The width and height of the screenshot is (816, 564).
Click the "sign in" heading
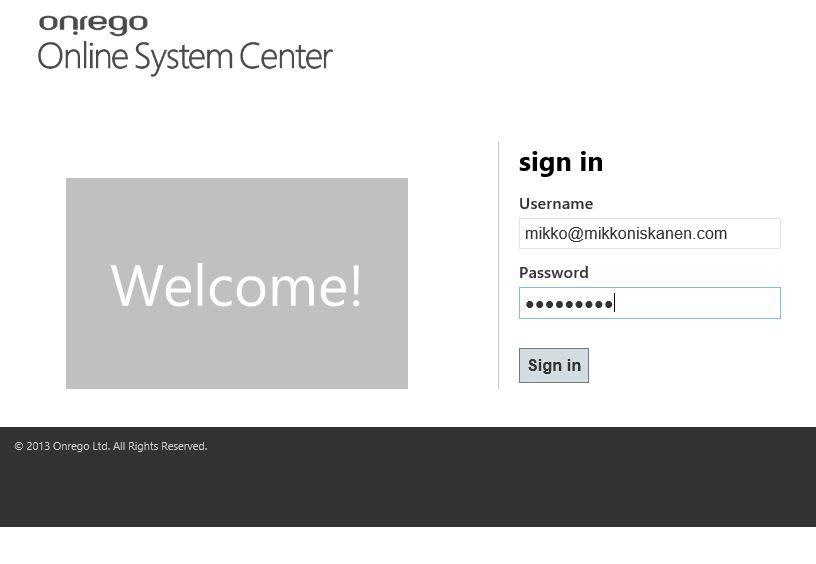click(560, 162)
